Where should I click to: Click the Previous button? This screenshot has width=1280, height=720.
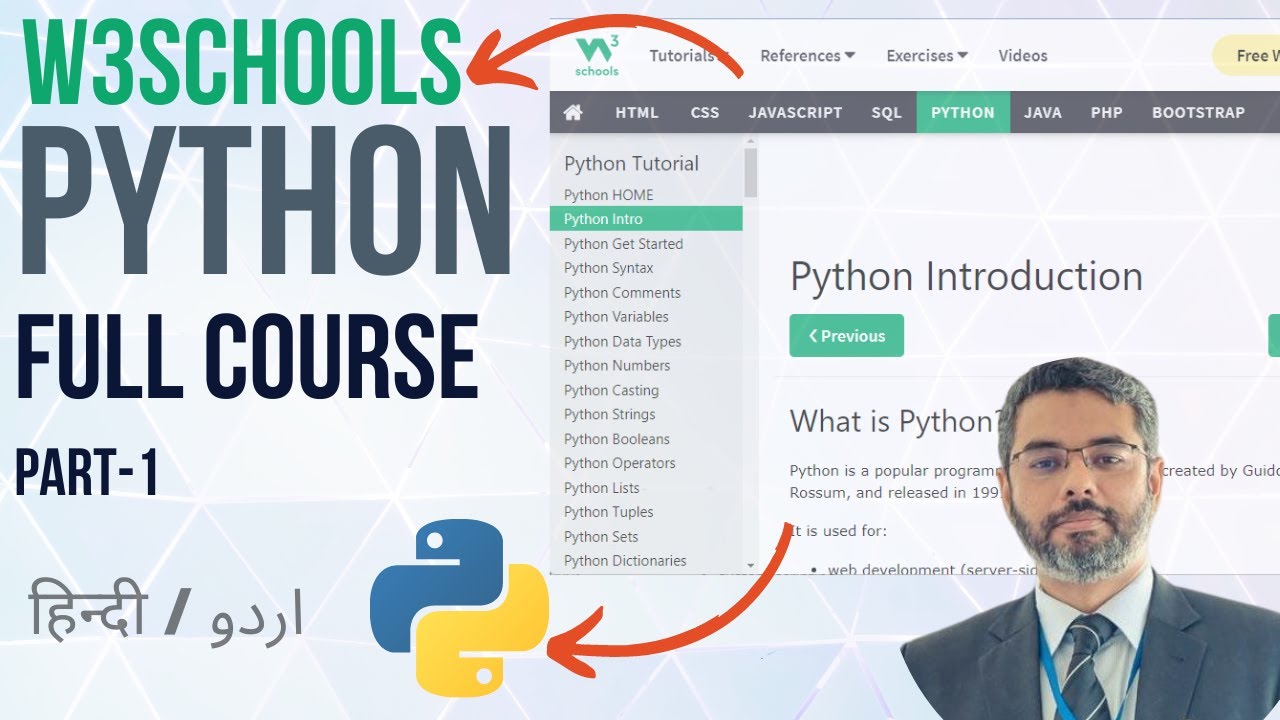[846, 336]
